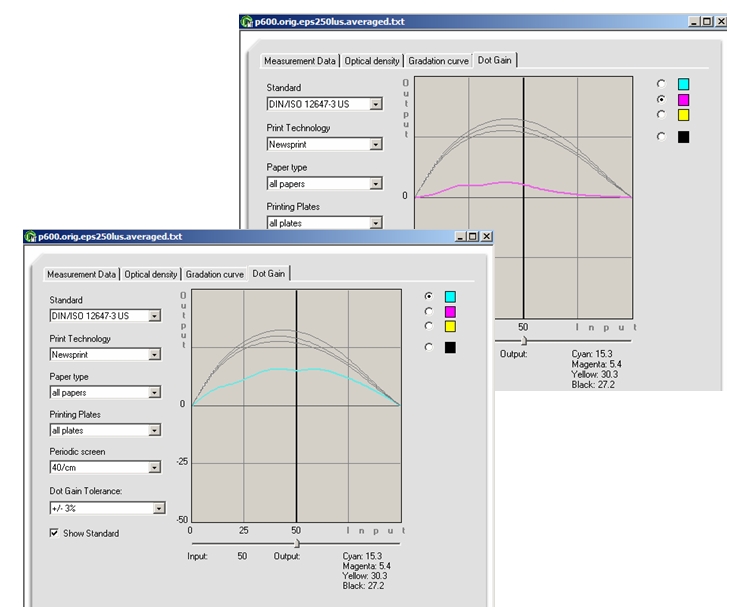
Task: Click the cyan dot gain curve in front graph
Action: [x=296, y=370]
